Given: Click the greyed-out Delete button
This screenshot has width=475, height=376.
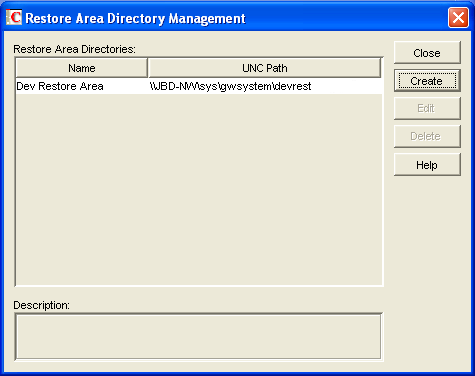Looking at the screenshot, I should [x=427, y=136].
